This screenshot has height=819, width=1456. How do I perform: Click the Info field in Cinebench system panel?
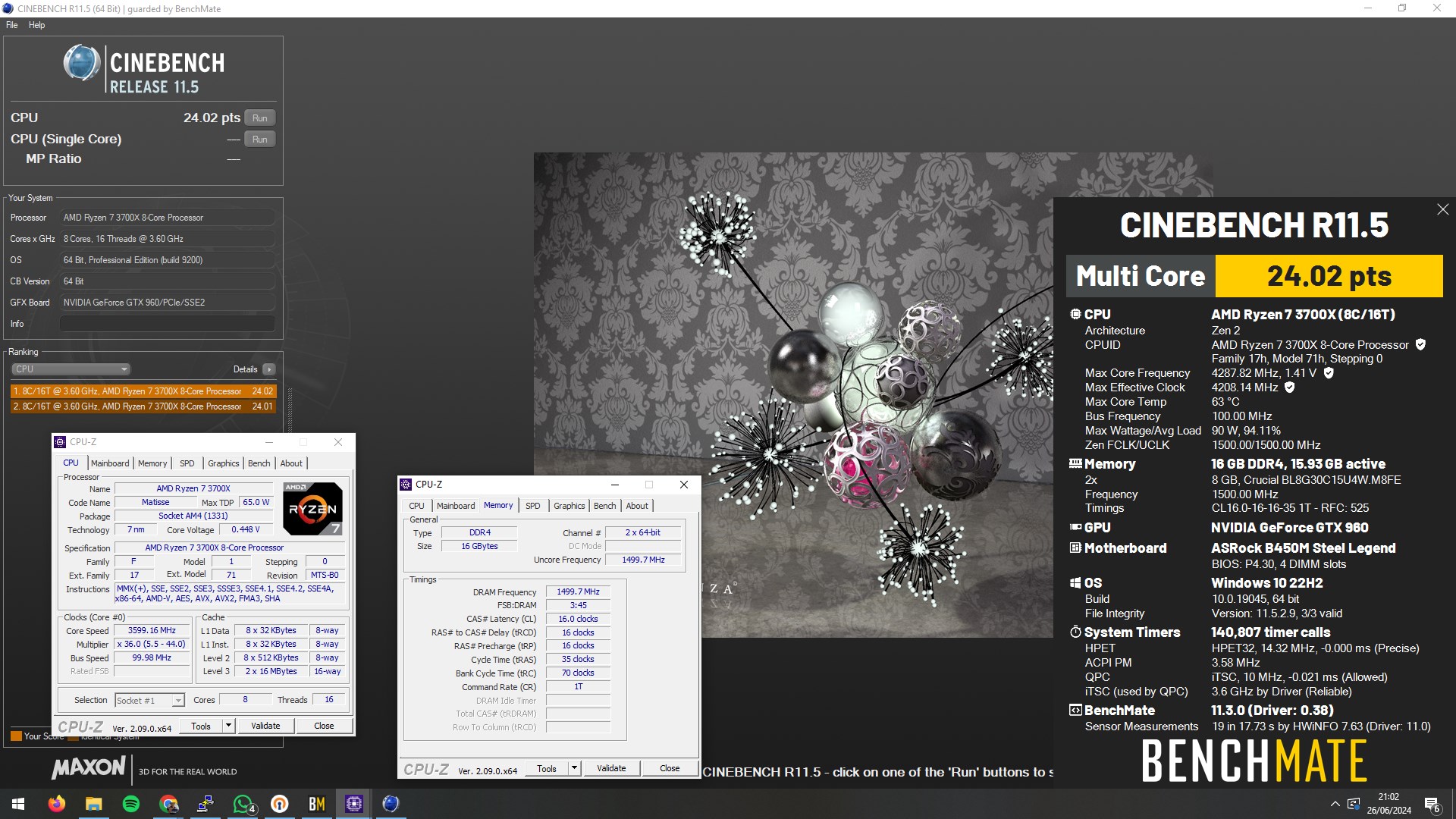[168, 324]
